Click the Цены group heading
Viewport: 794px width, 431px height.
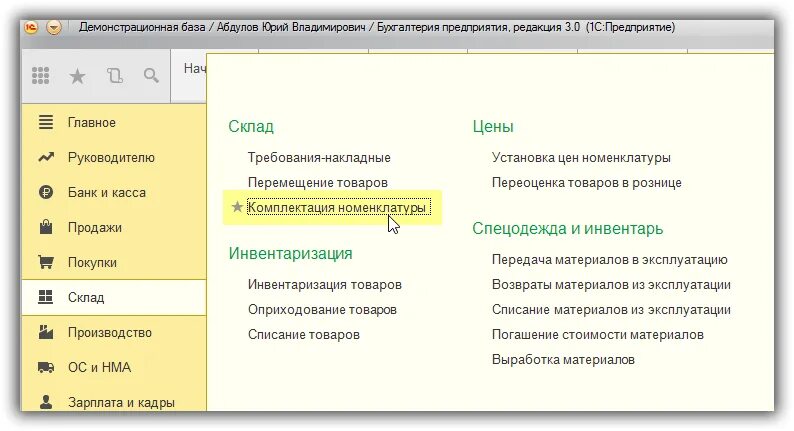click(x=493, y=126)
